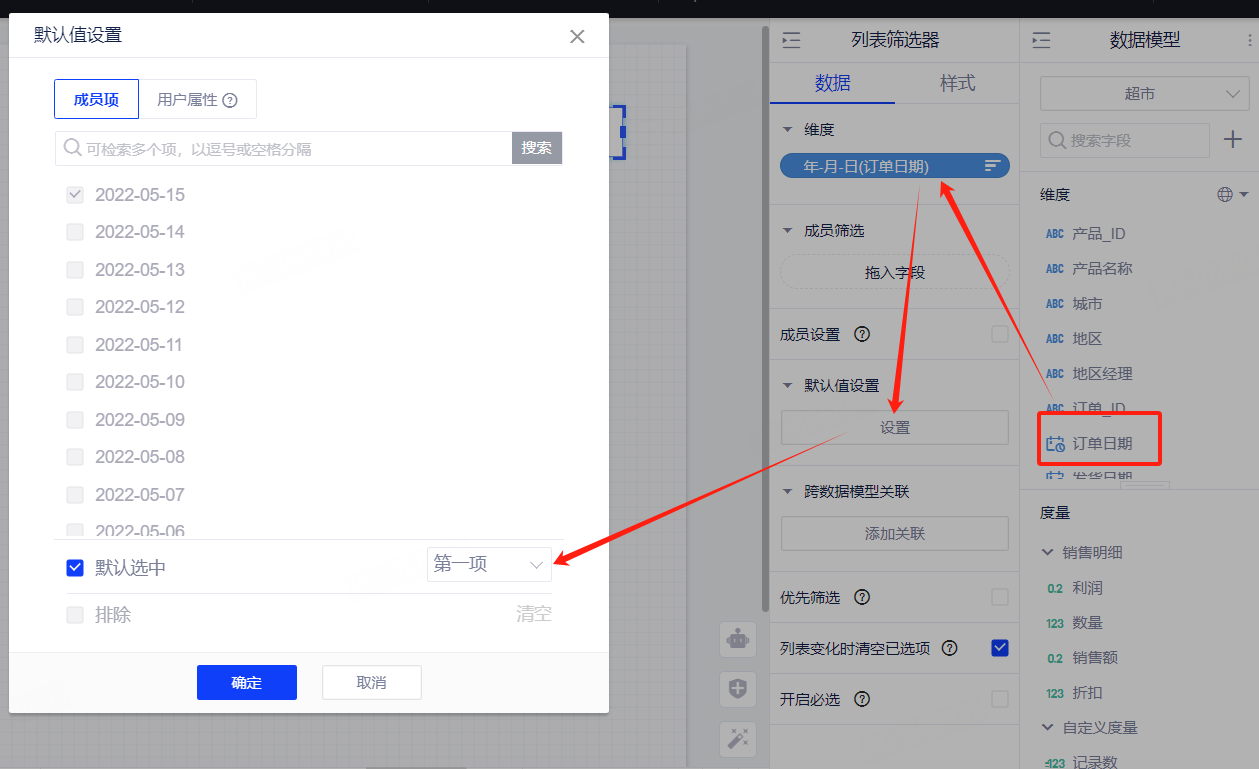The height and width of the screenshot is (769, 1259).
Task: Click the sort icon on the 年-月-日 dimension pill
Action: (992, 166)
